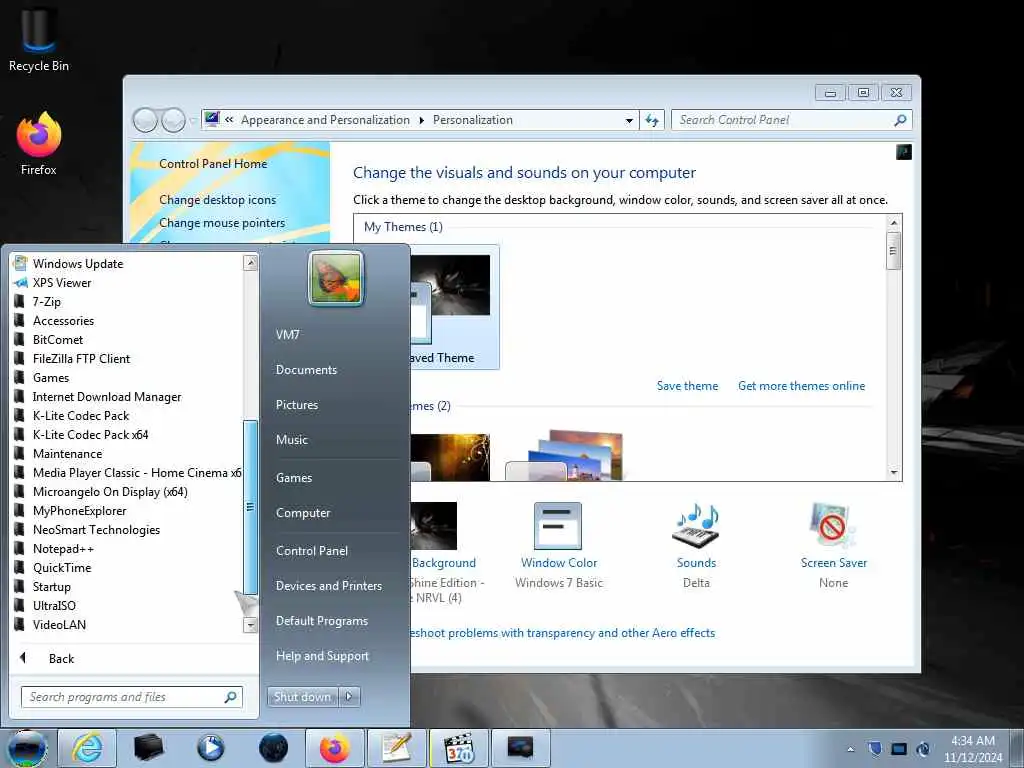Launch the Firefox desktop shortcut
This screenshot has height=768, width=1024.
coord(39,144)
